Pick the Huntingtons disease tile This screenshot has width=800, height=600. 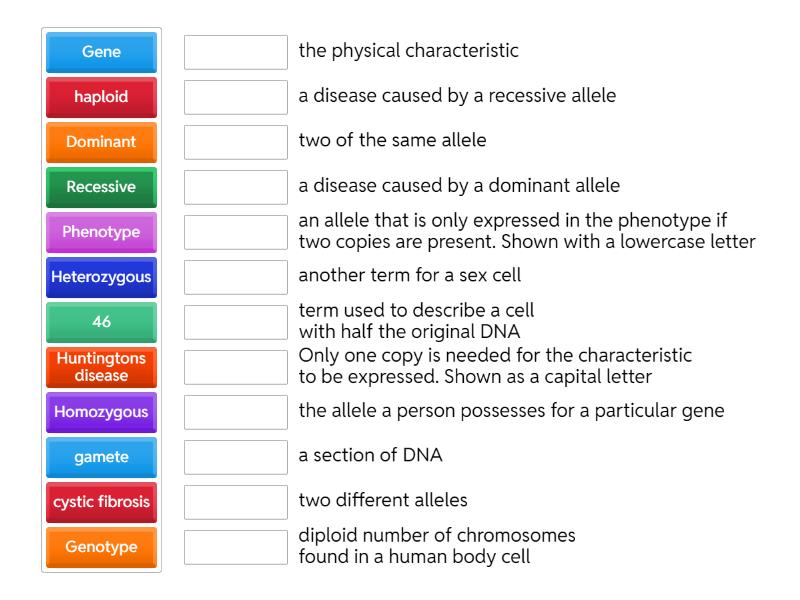click(101, 367)
